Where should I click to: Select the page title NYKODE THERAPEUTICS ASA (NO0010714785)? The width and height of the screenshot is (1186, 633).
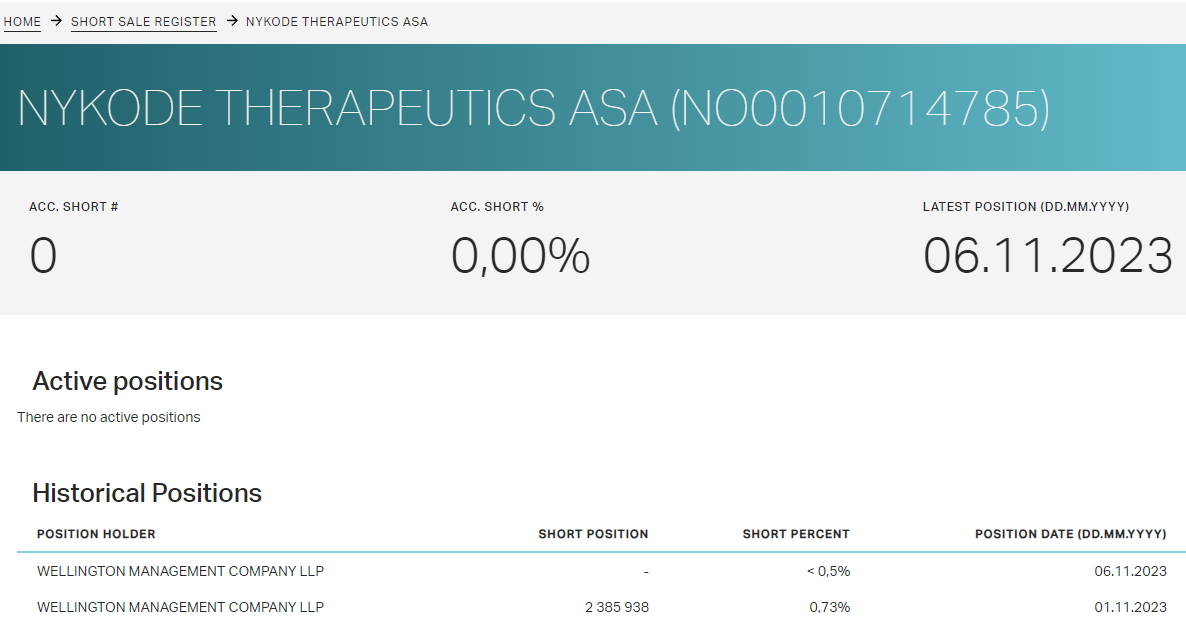[533, 108]
